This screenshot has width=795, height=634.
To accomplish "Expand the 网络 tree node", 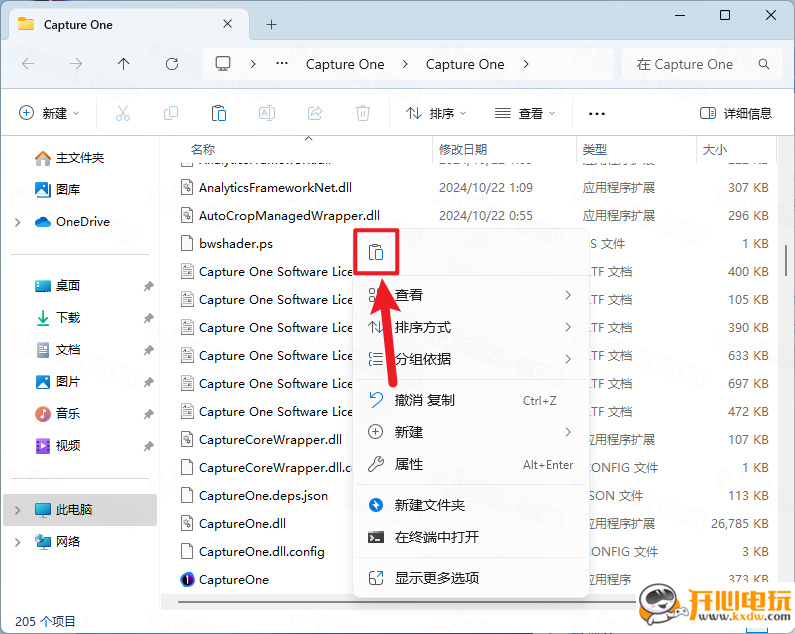I will tap(18, 542).
